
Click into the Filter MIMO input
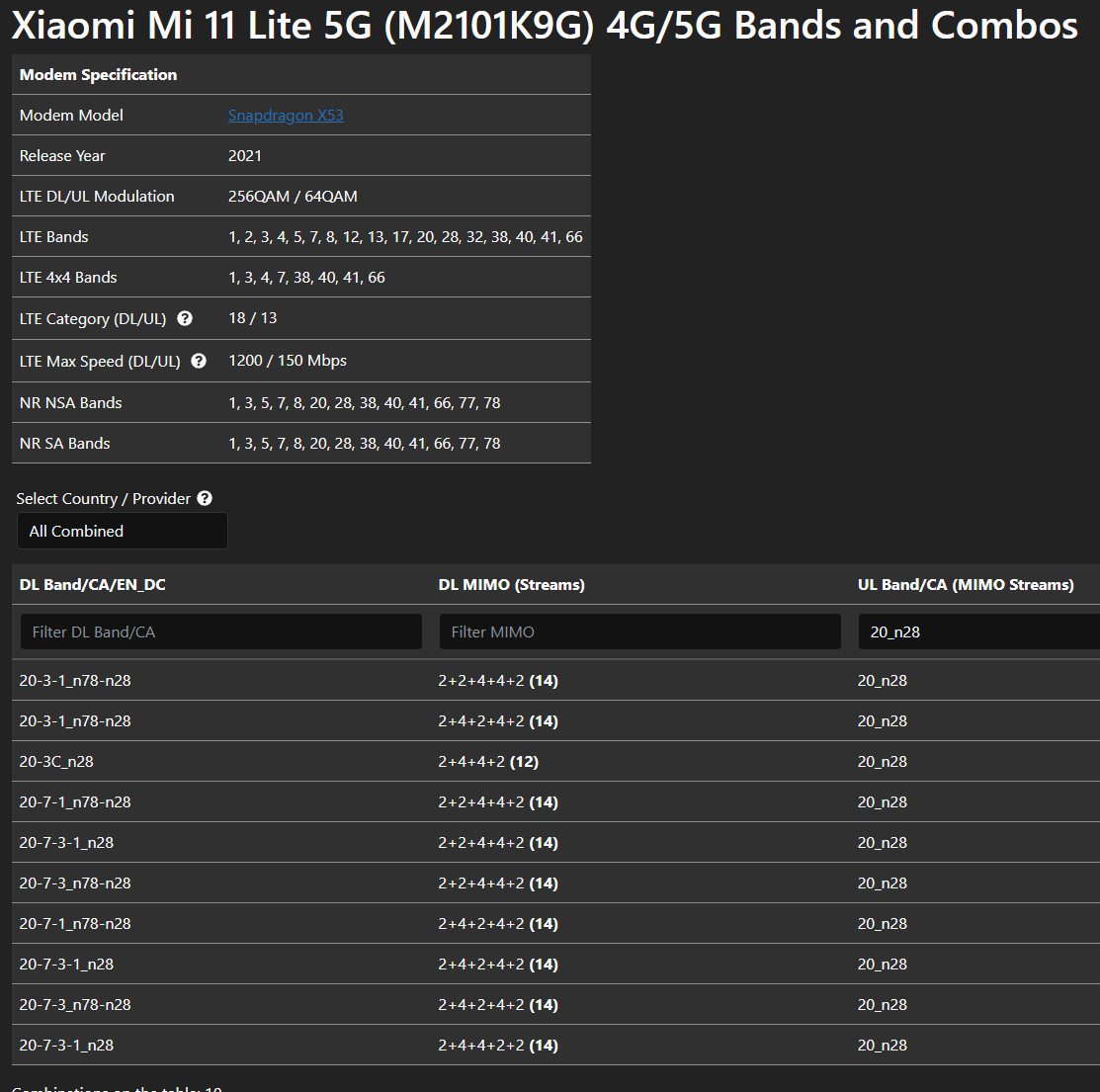(640, 632)
